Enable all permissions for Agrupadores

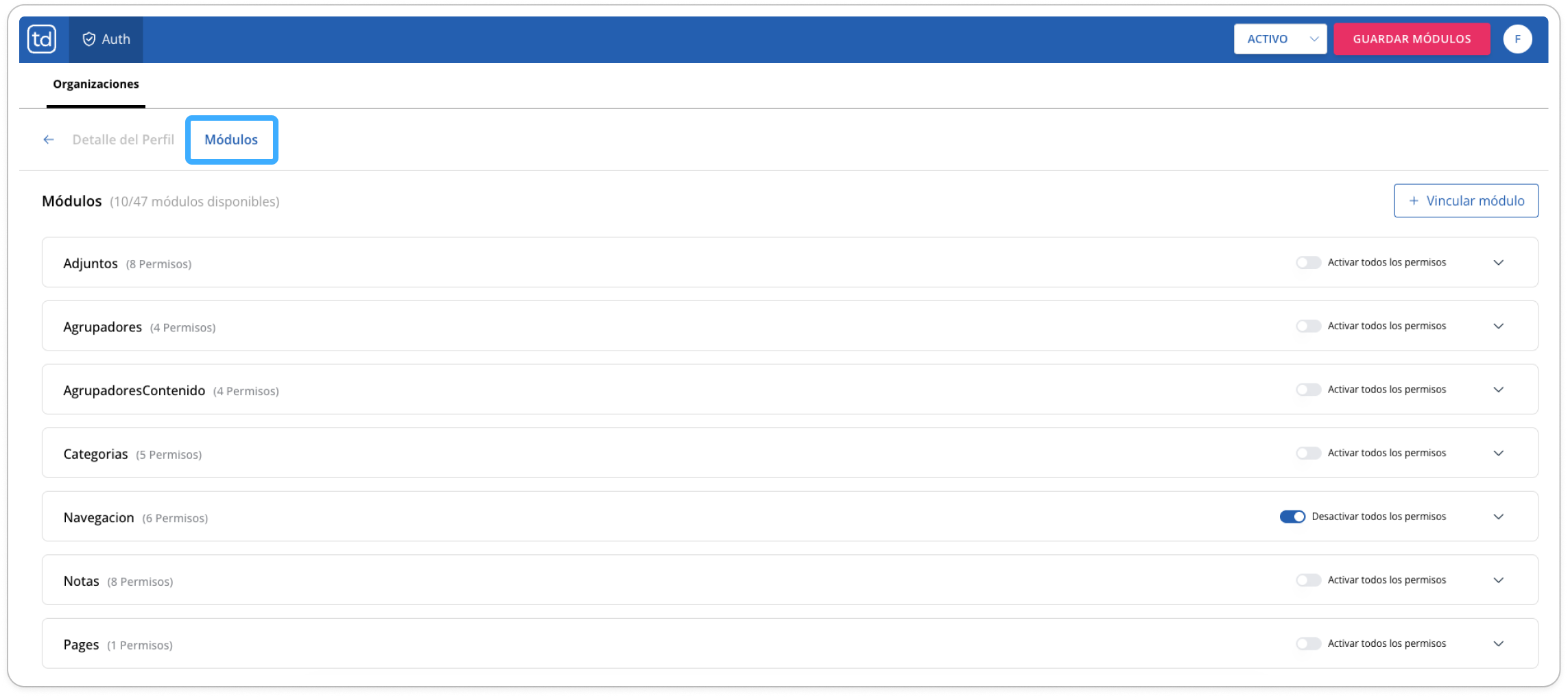click(1308, 327)
